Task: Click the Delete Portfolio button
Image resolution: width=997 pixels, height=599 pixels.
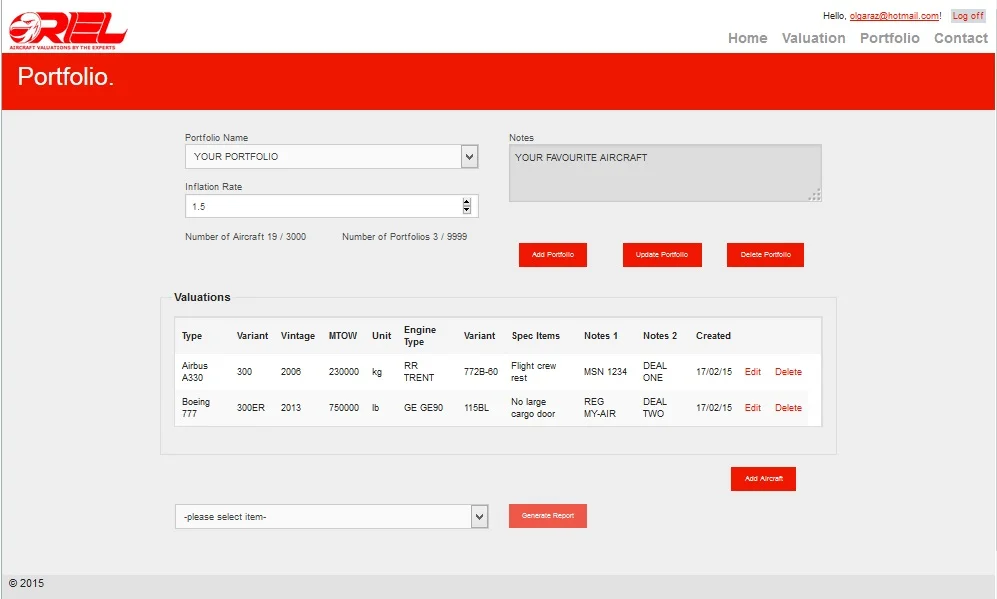Action: pyautogui.click(x=765, y=254)
